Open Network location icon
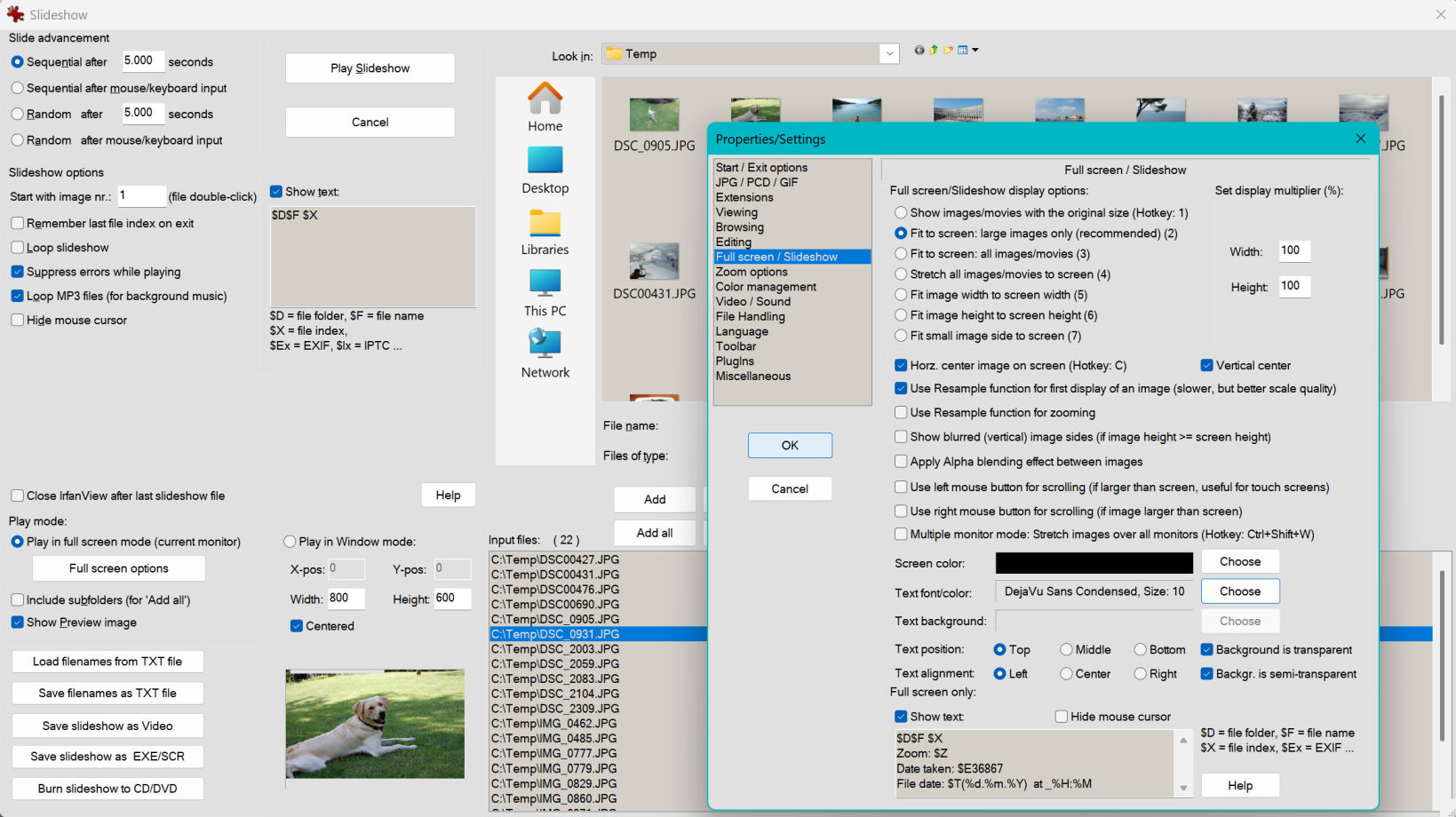This screenshot has width=1456, height=817. [x=545, y=345]
